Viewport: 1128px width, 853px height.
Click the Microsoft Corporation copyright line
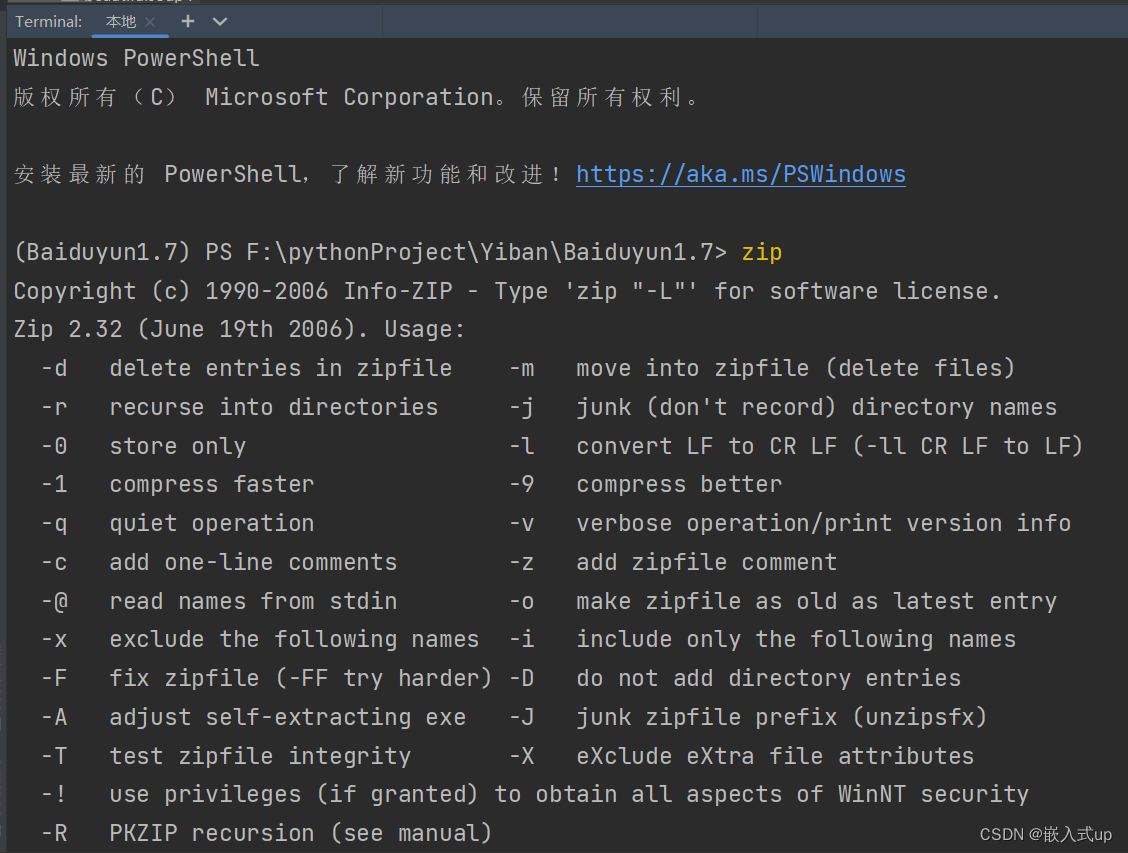pyautogui.click(x=356, y=97)
